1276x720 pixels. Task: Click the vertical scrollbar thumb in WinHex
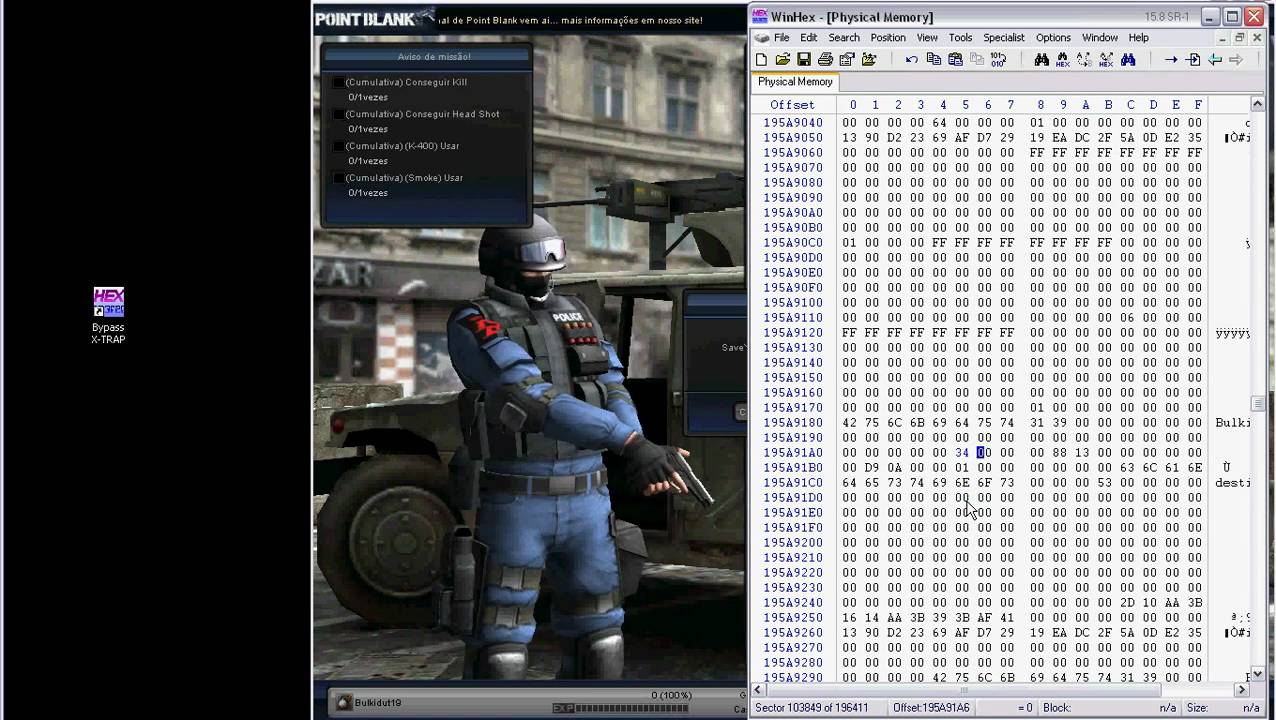pos(1258,404)
